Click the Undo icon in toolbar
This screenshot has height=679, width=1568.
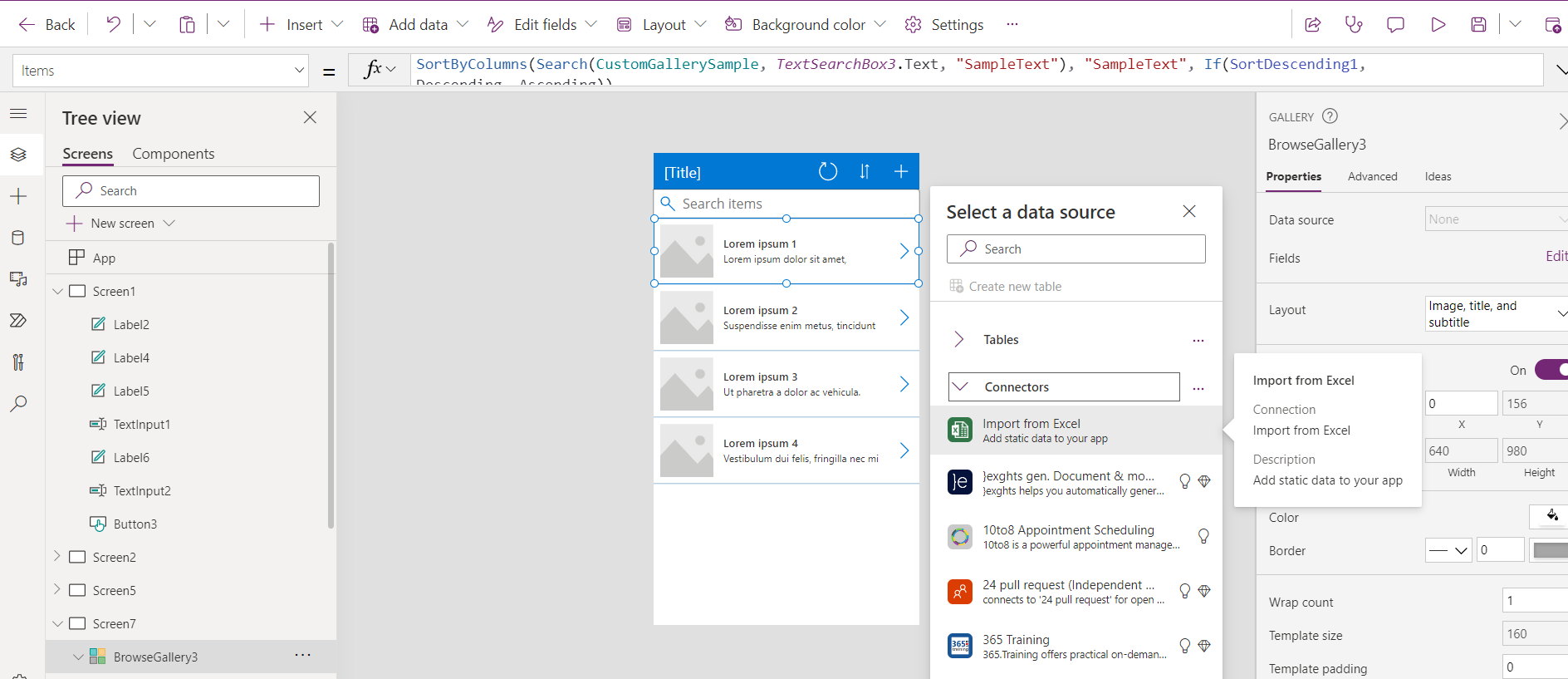(114, 24)
